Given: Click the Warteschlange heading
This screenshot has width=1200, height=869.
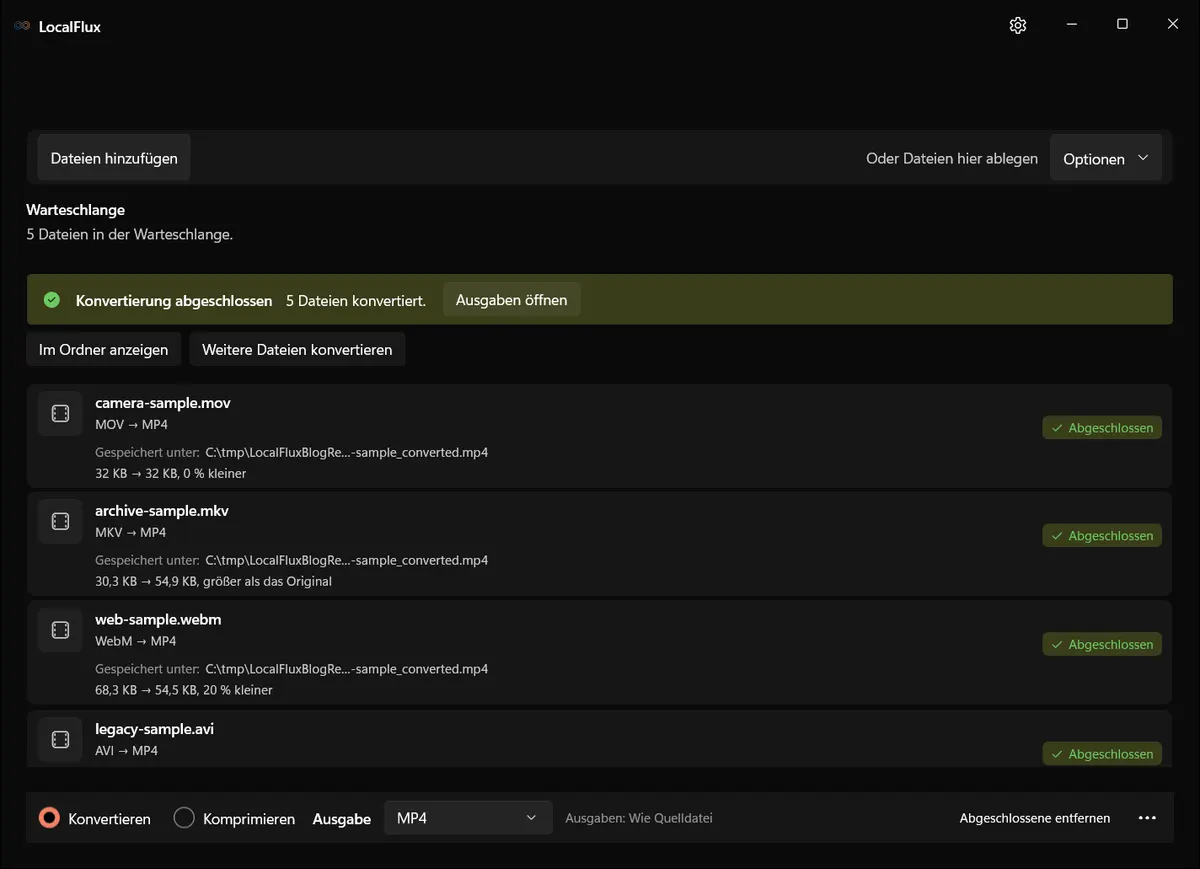Looking at the screenshot, I should coord(76,210).
